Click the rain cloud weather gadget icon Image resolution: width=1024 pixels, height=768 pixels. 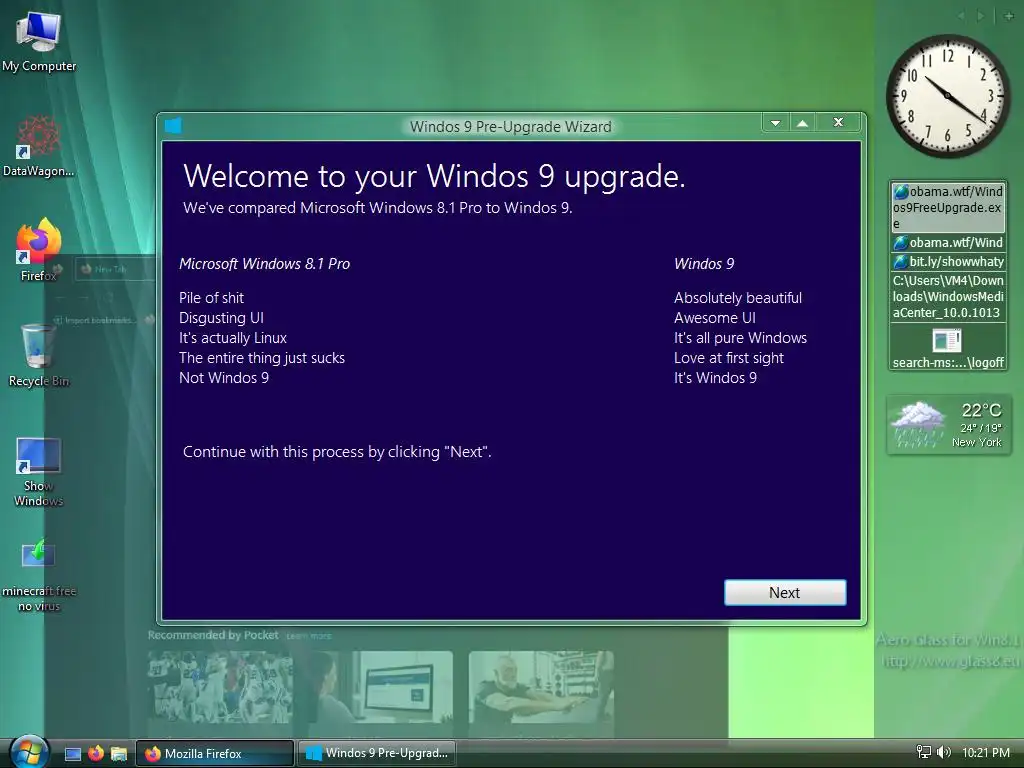pyautogui.click(x=918, y=424)
